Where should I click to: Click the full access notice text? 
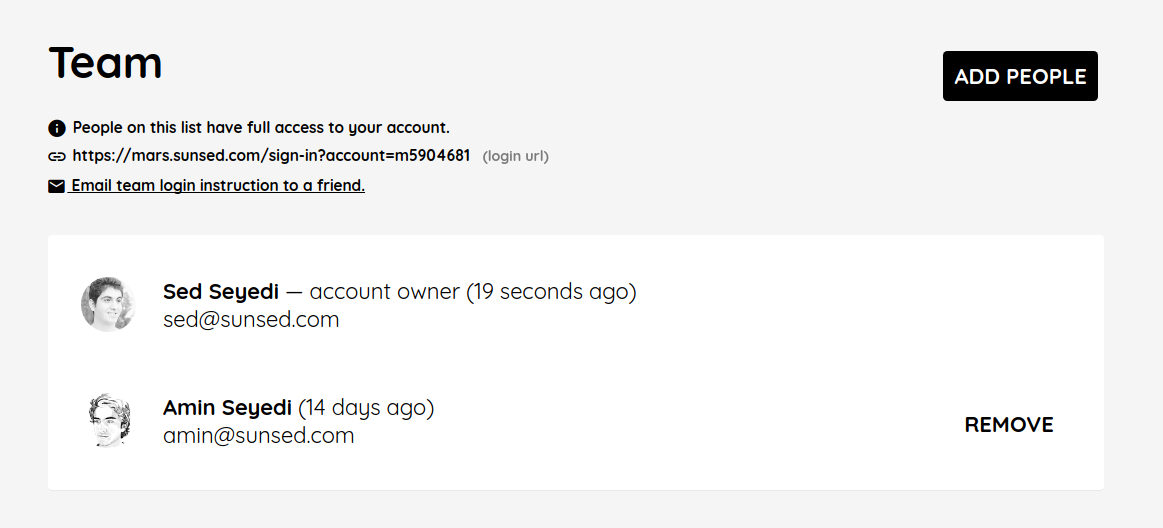click(x=261, y=128)
